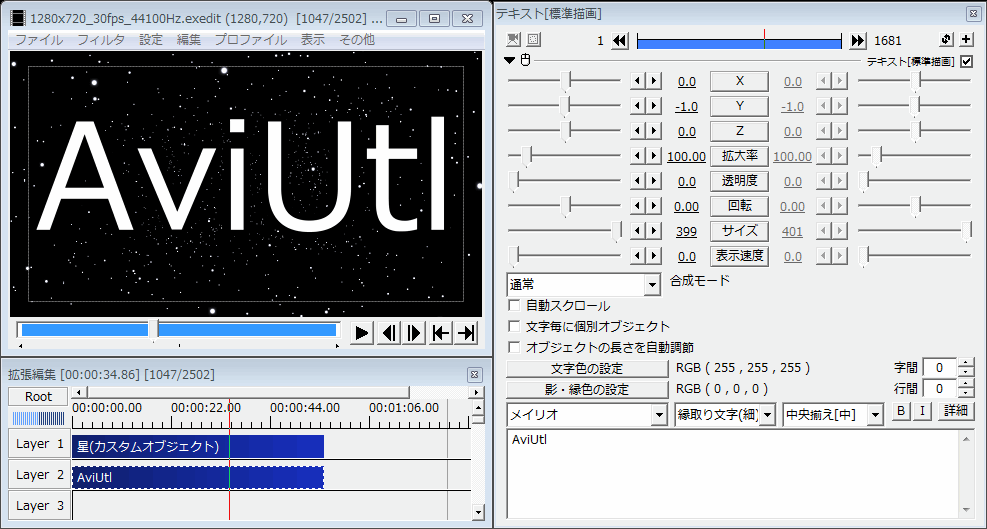Check 文字毎に個別オブジェクト option
The height and width of the screenshot is (529, 987).
[x=515, y=327]
